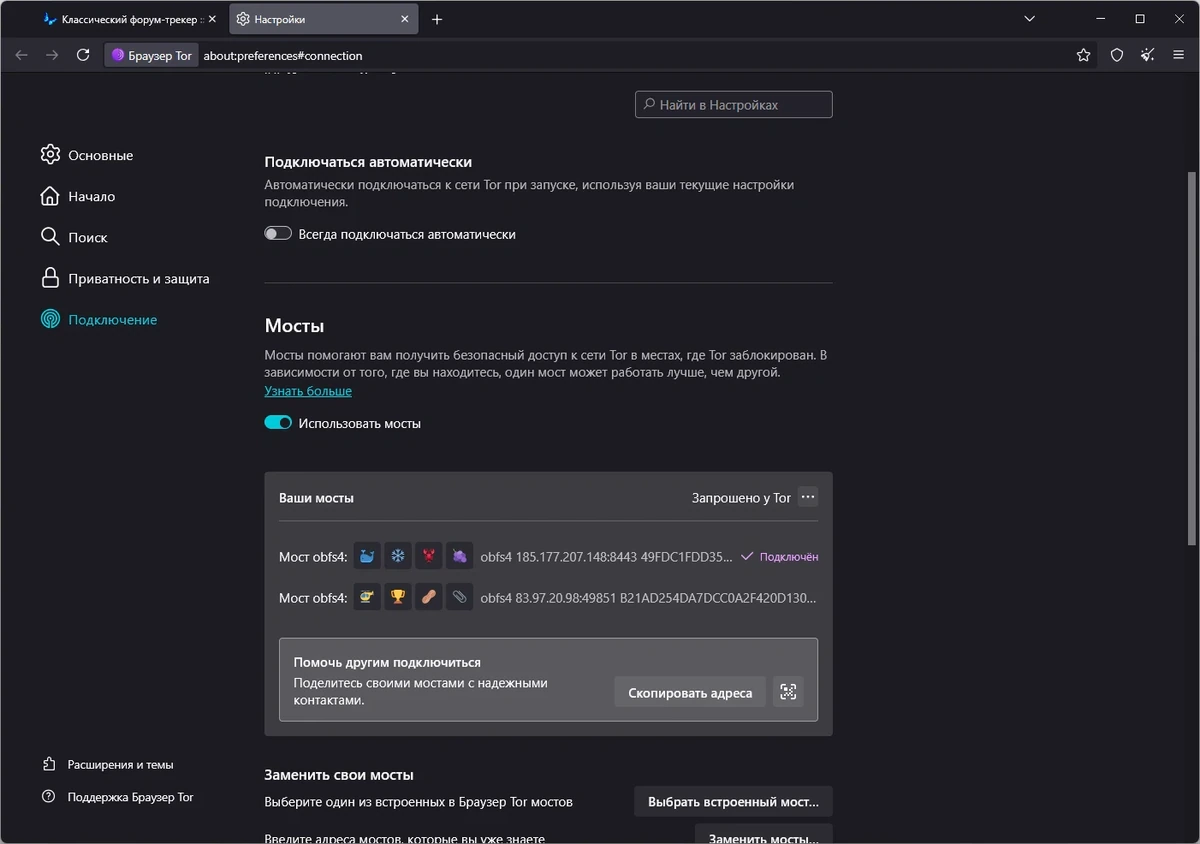Image resolution: width=1200 pixels, height=844 pixels.
Task: Click the broom New Identity icon
Action: click(x=1148, y=55)
